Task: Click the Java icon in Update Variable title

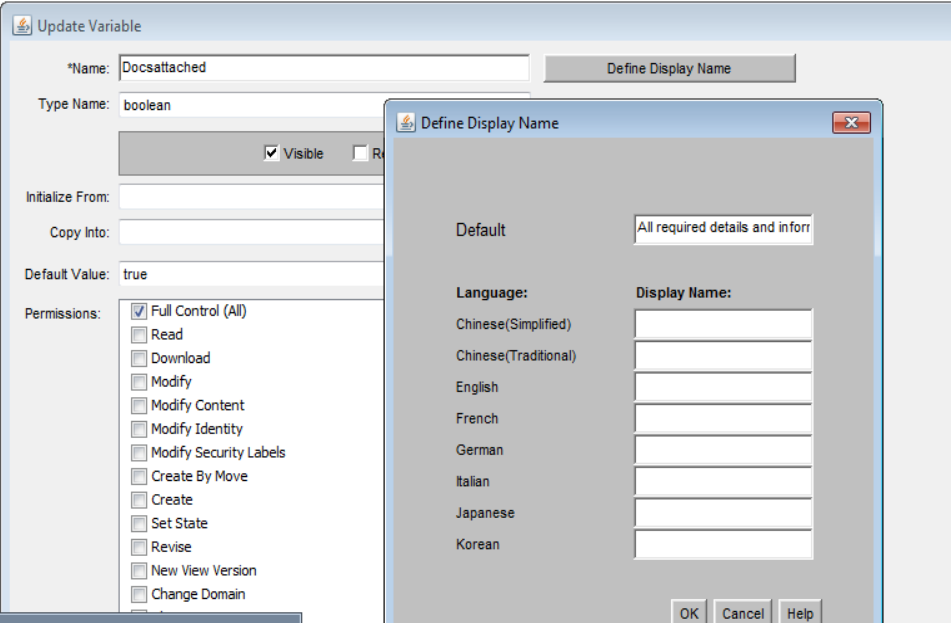Action: click(x=22, y=26)
